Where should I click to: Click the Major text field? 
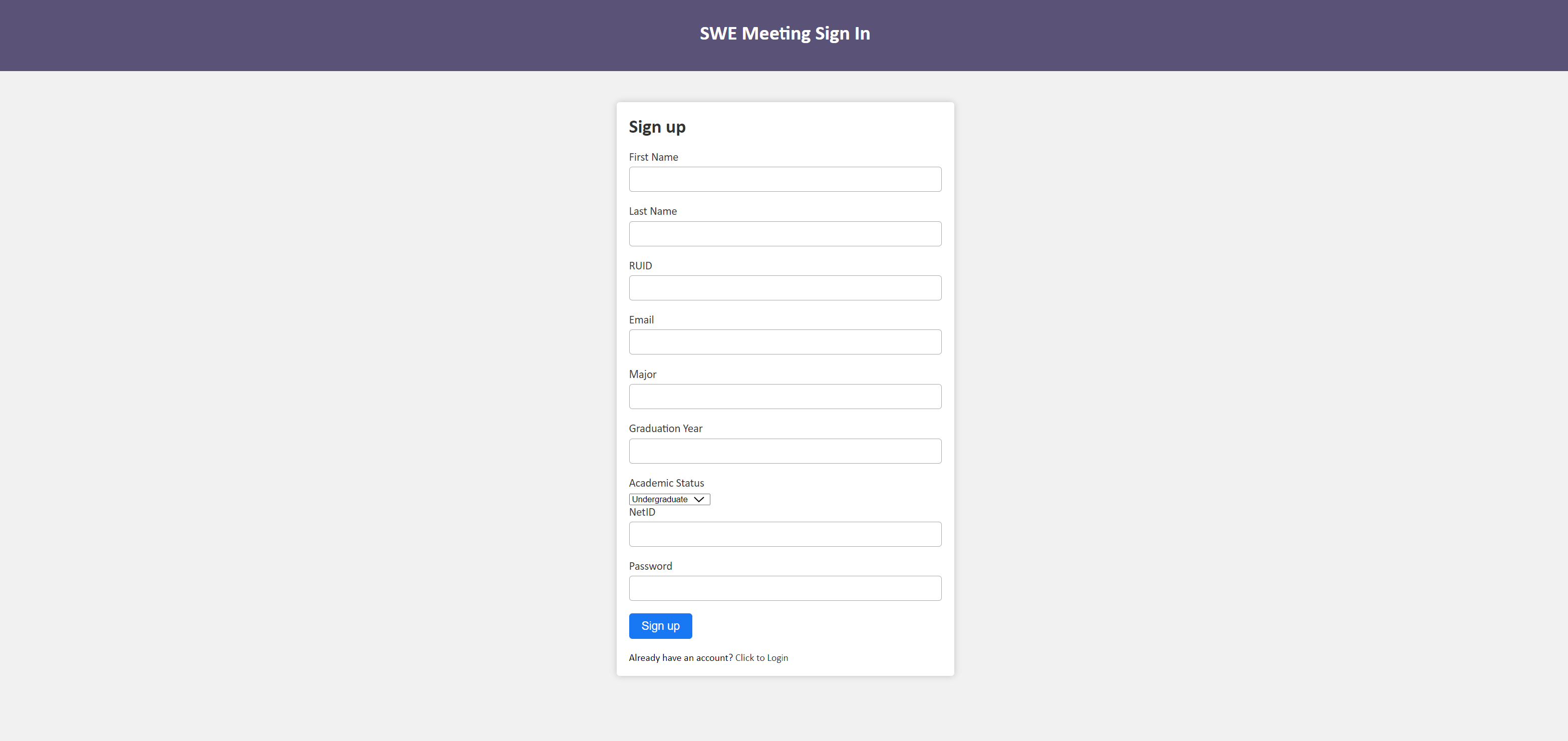(785, 397)
